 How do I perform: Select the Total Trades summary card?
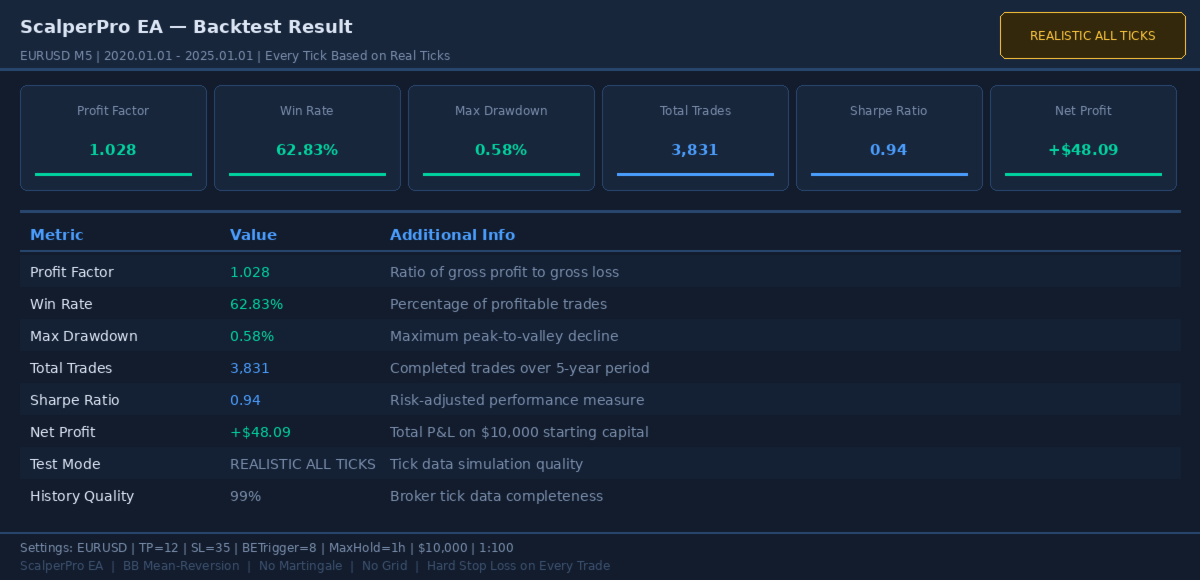pos(695,137)
